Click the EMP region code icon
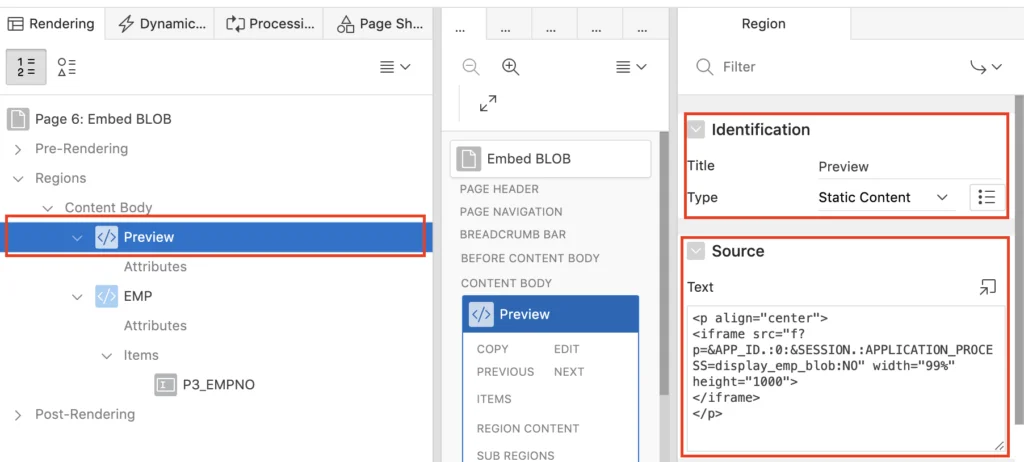This screenshot has width=1024, height=462. (106, 297)
